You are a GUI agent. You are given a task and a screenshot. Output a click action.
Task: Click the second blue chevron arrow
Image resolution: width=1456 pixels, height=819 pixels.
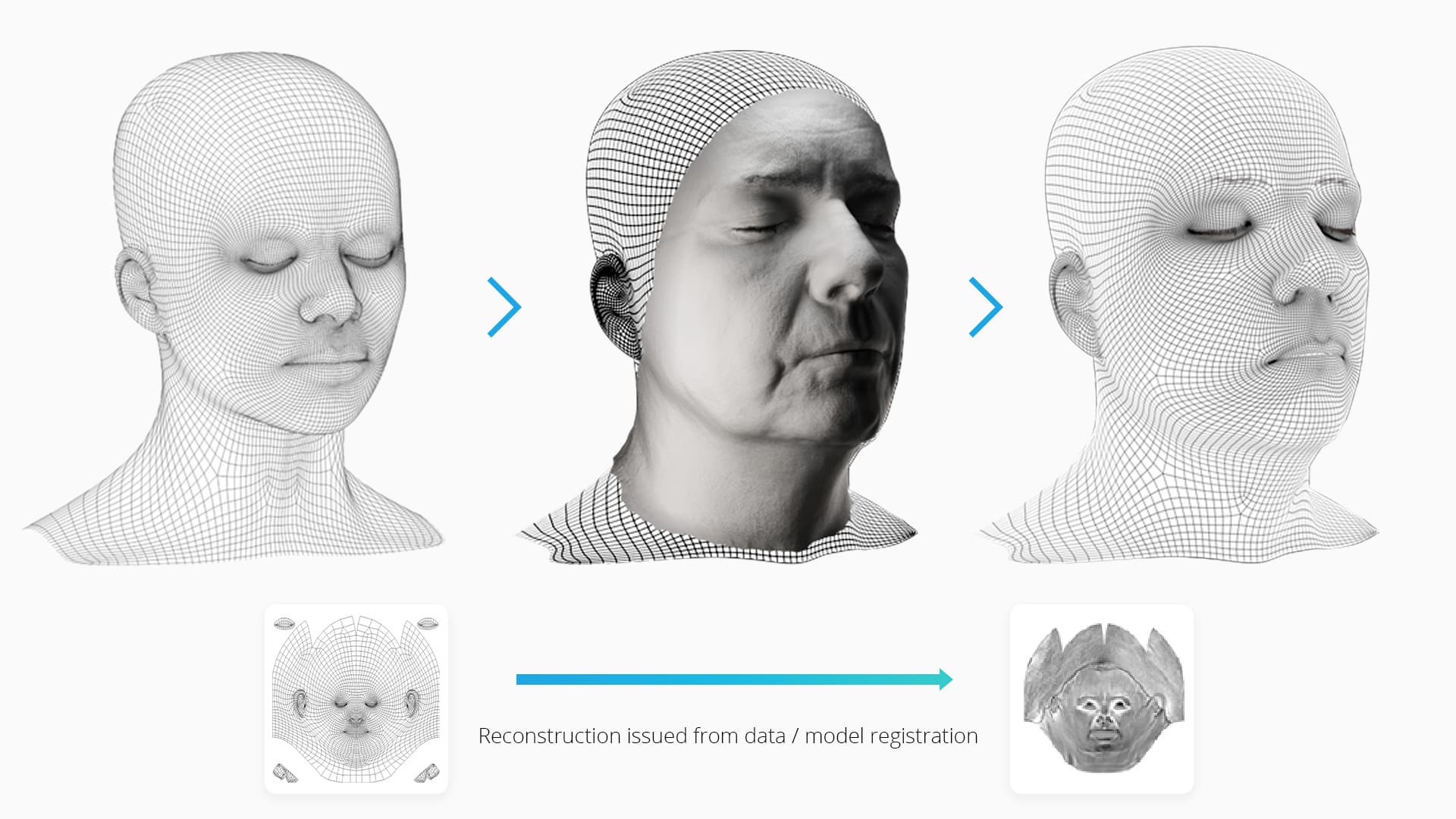(x=982, y=306)
